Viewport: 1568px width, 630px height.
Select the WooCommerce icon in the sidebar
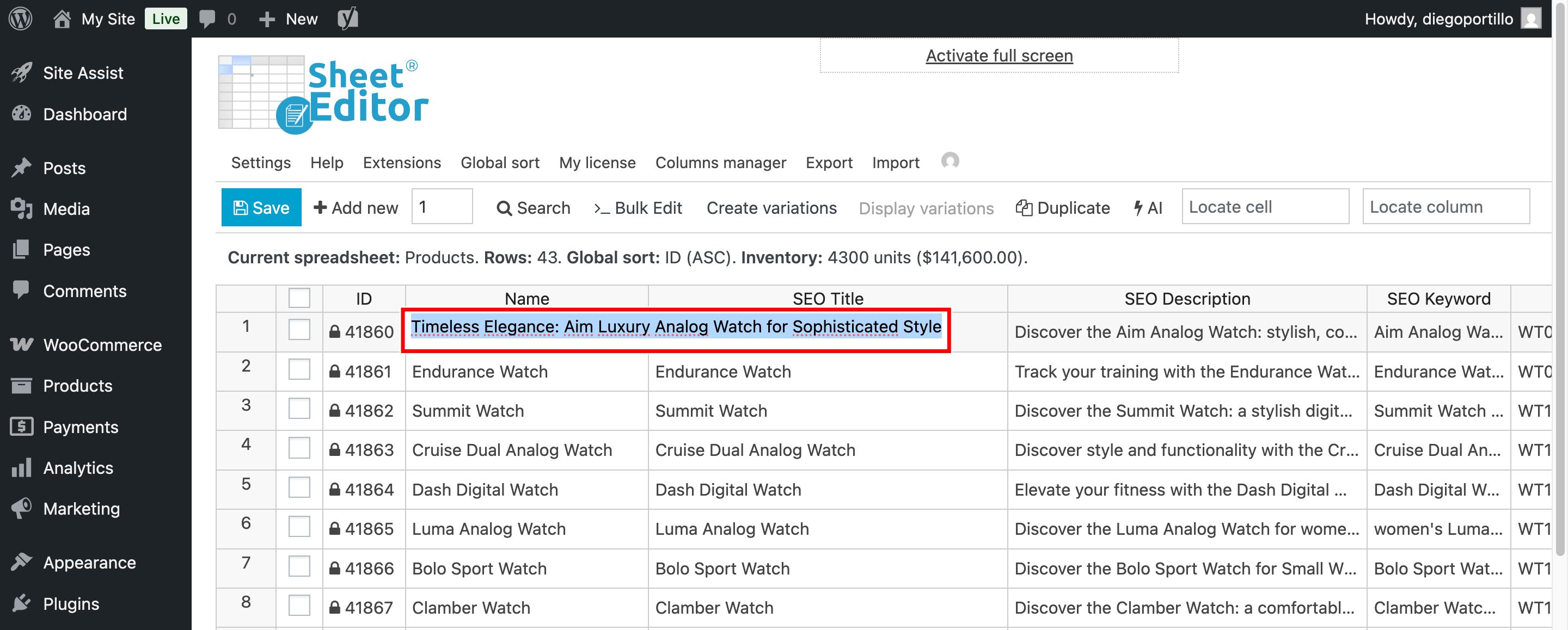[x=20, y=344]
